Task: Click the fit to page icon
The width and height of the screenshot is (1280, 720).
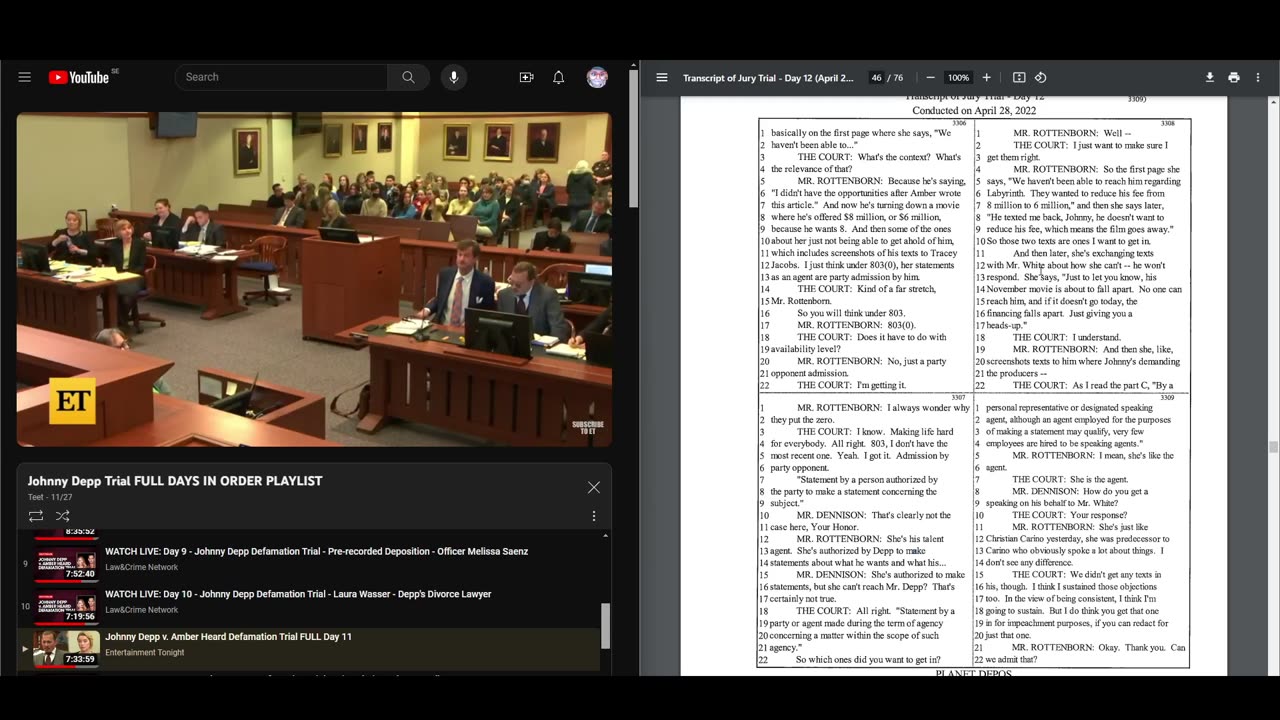Action: tap(1019, 77)
